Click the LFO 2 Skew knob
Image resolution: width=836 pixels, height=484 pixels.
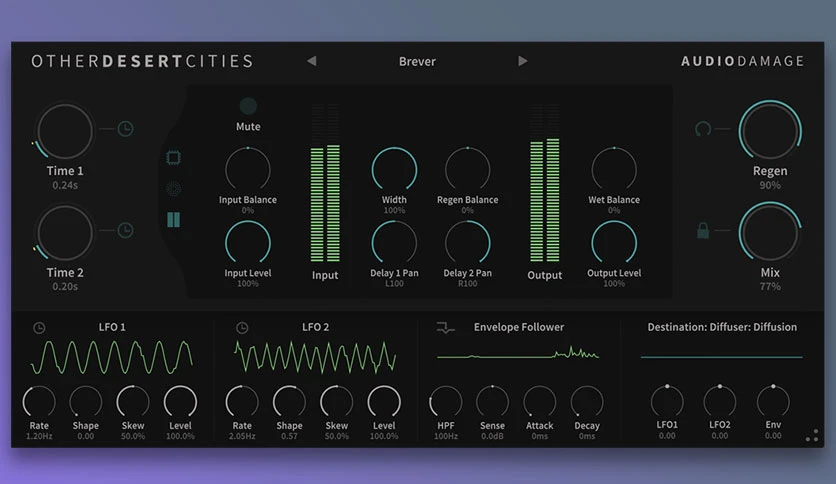pos(336,401)
